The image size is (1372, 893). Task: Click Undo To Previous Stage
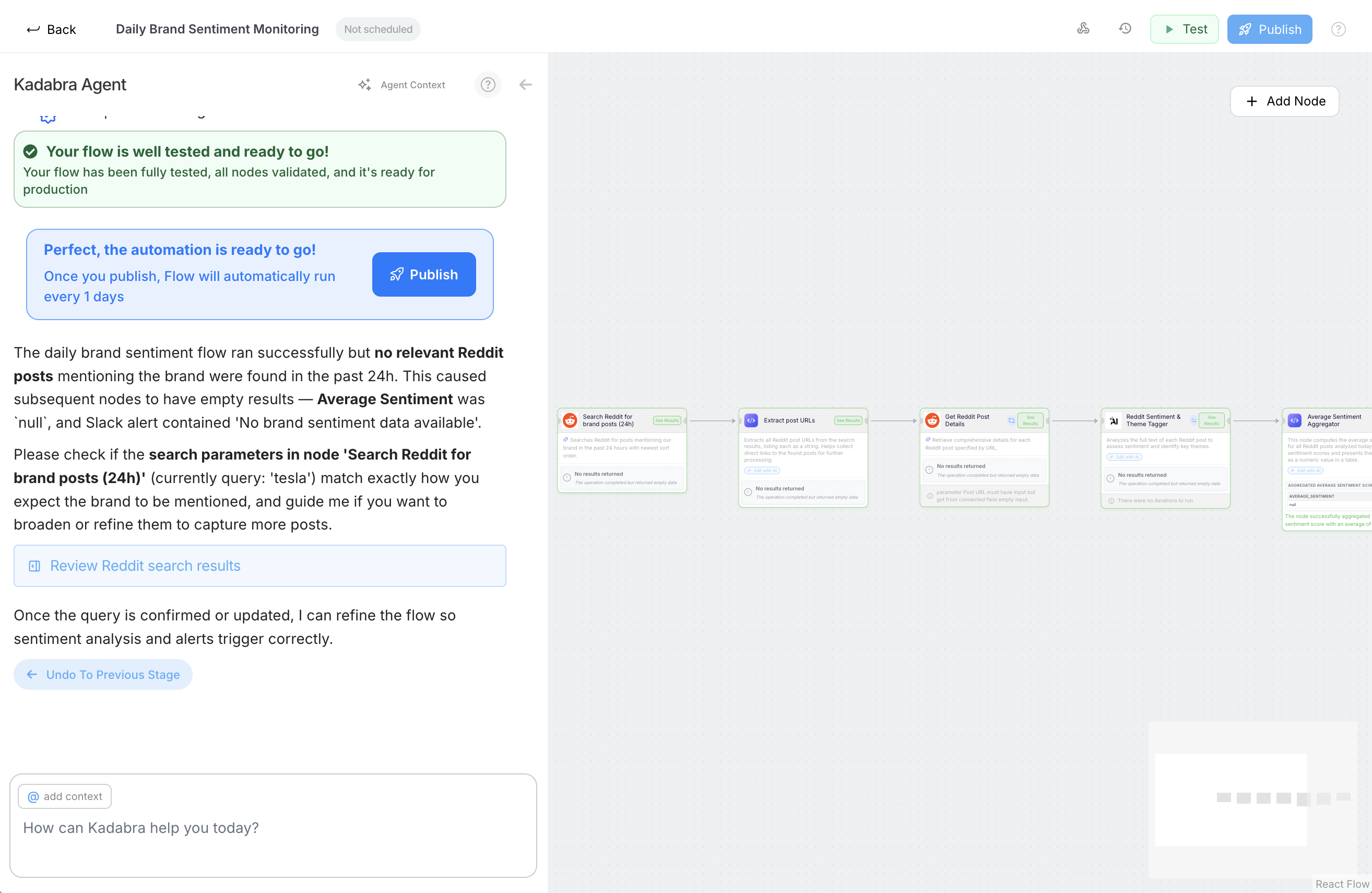103,675
